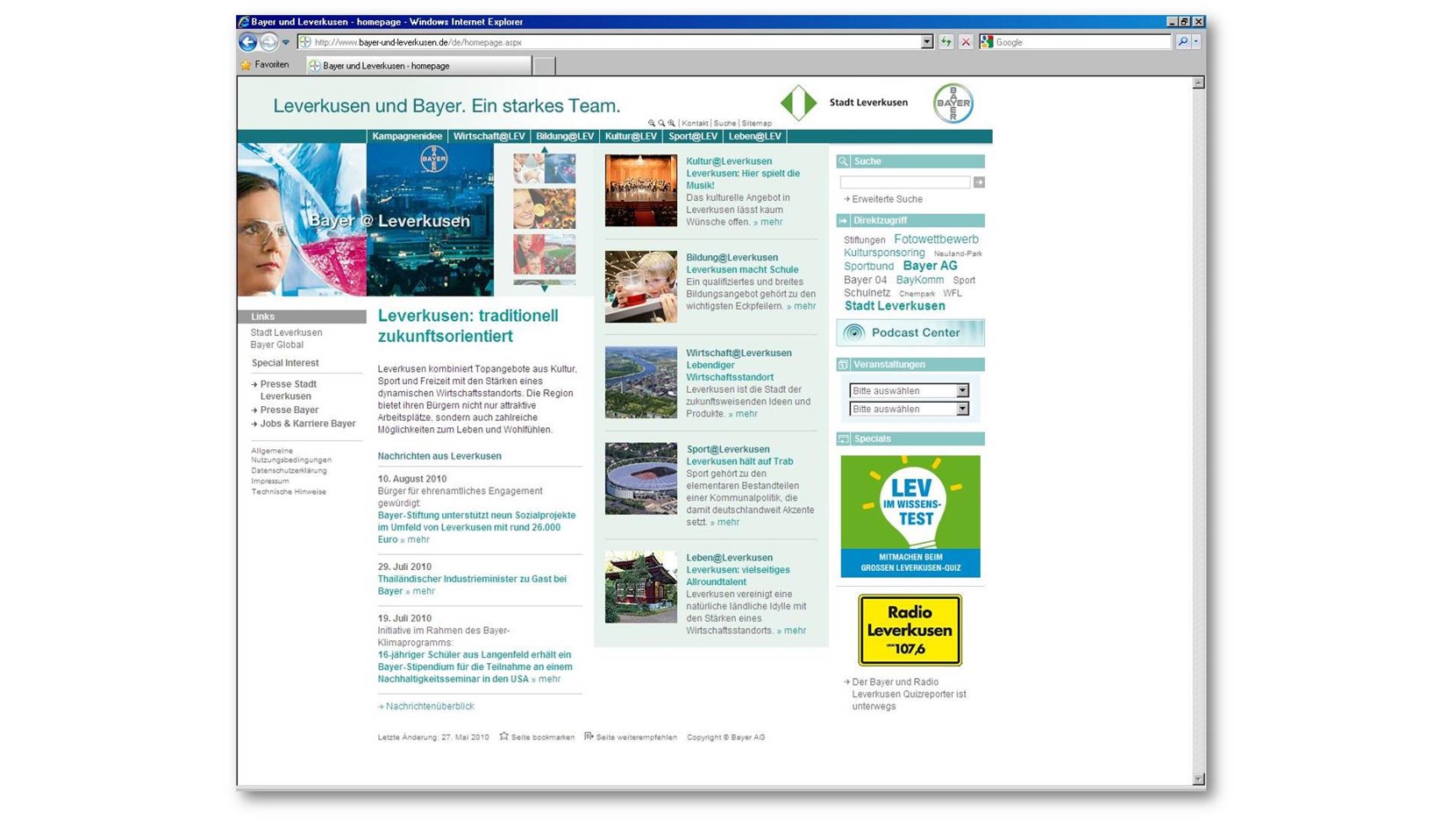
Task: Open the Wirtschaft@LEV menu item
Action: pos(489,136)
